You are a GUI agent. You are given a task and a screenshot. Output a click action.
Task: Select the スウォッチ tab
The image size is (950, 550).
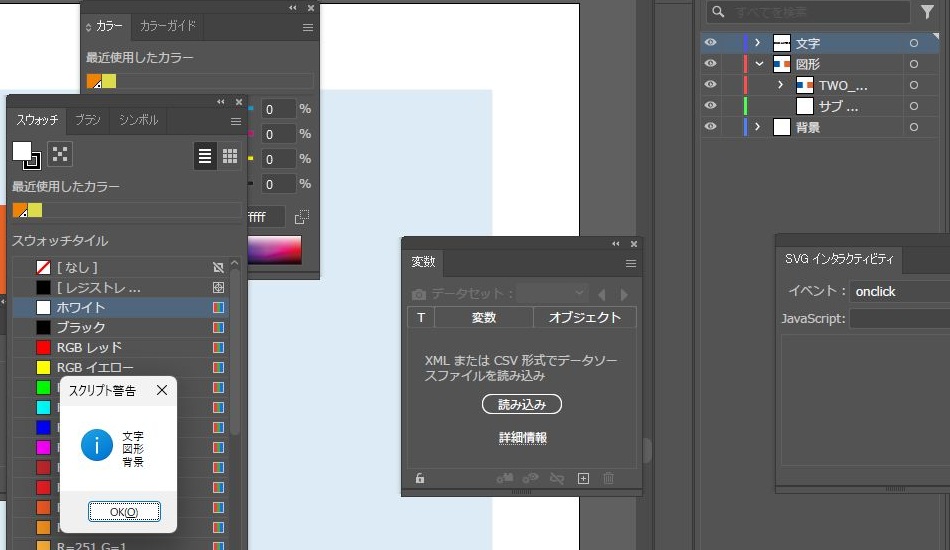pos(37,120)
